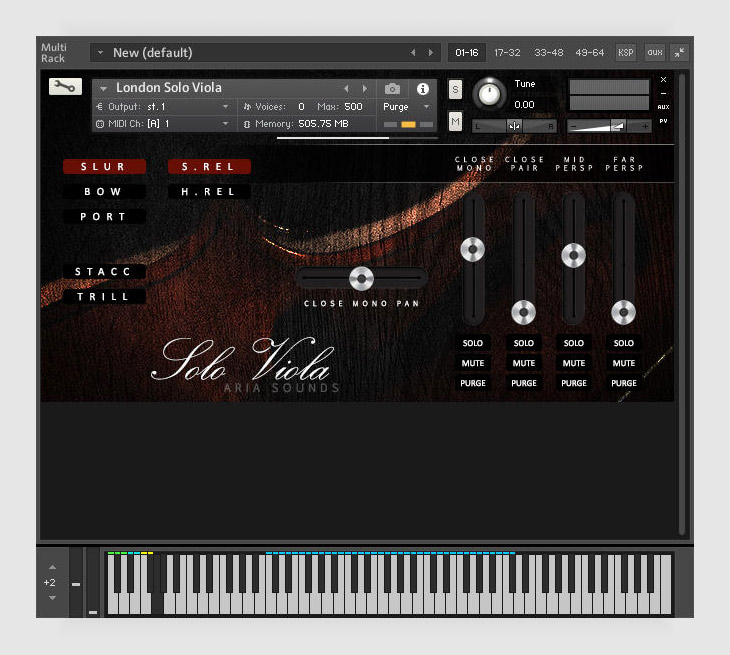Click the KSP button in Multi Rack header
Screen dimensions: 730x655
(625, 53)
